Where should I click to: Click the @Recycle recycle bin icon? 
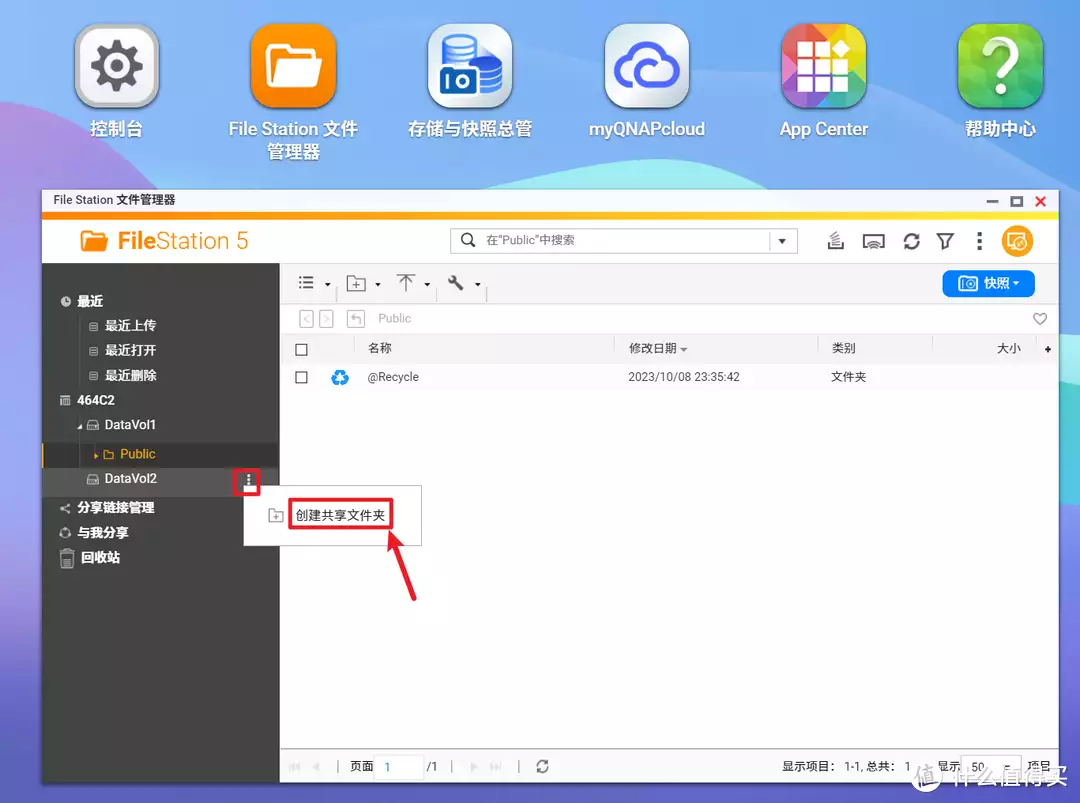pyautogui.click(x=340, y=377)
